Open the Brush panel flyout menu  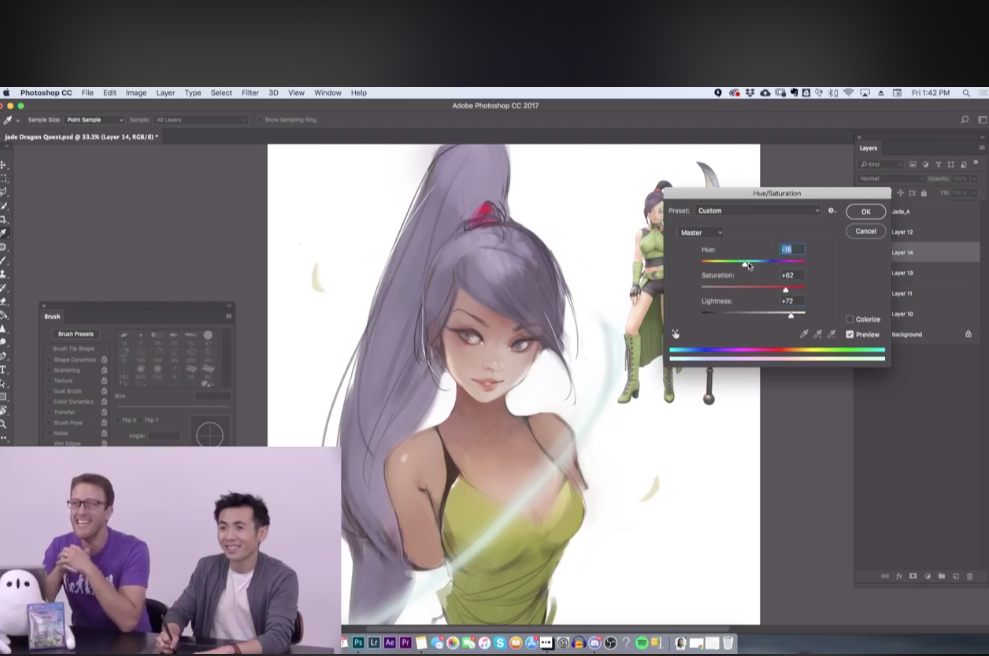[229, 317]
